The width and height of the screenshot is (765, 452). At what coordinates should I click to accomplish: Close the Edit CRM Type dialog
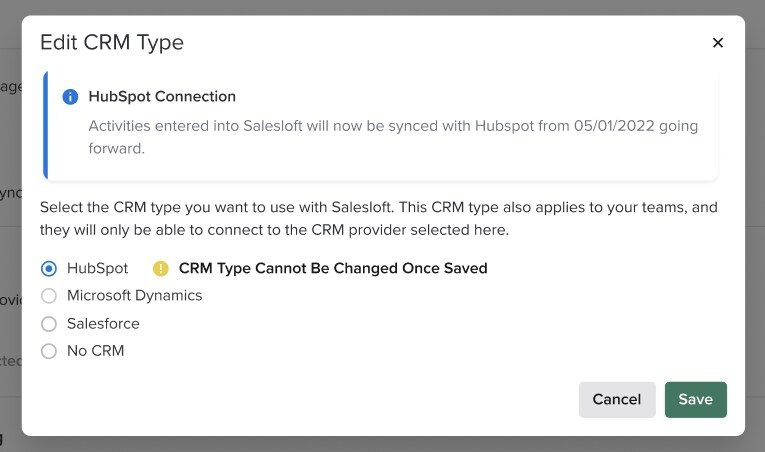[717, 42]
